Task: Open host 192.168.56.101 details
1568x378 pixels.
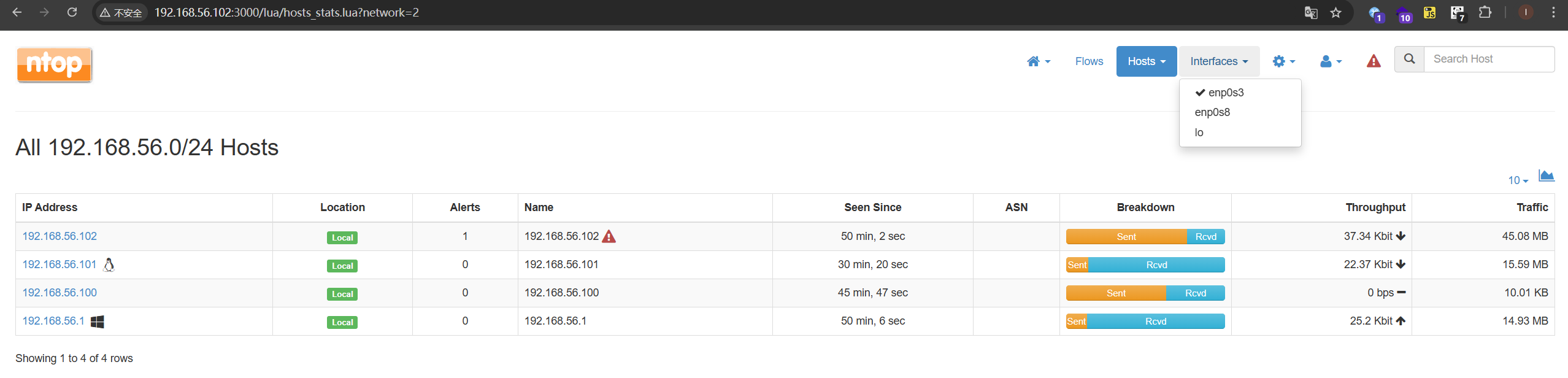Action: [x=60, y=264]
